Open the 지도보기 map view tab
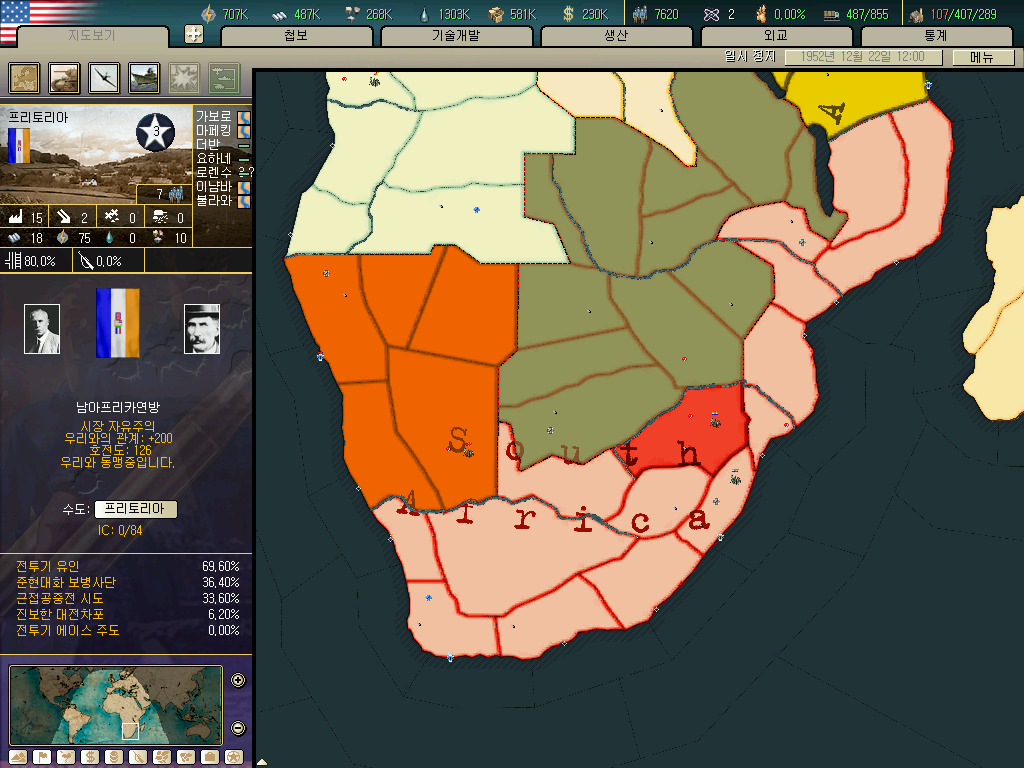 [x=92, y=35]
